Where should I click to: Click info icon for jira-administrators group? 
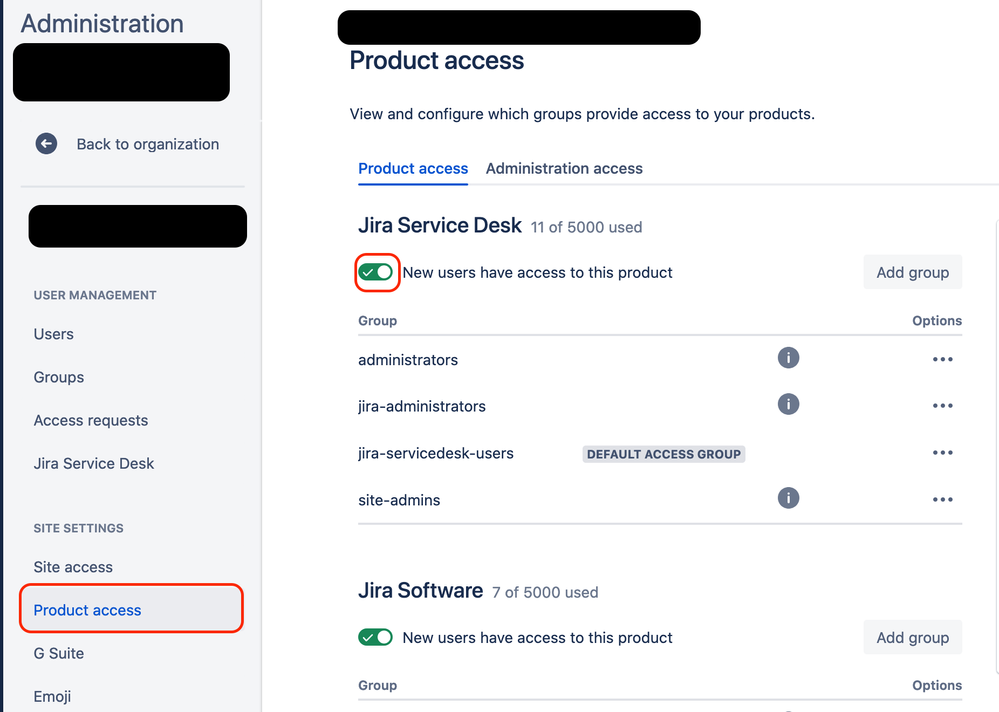pos(788,404)
